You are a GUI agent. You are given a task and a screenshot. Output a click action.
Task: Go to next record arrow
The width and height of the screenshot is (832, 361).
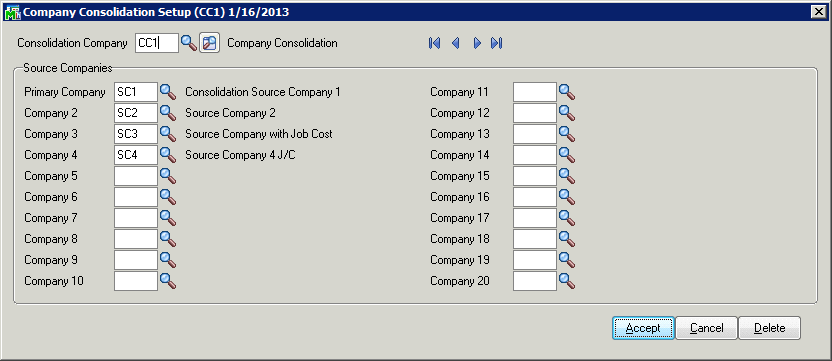tap(477, 43)
